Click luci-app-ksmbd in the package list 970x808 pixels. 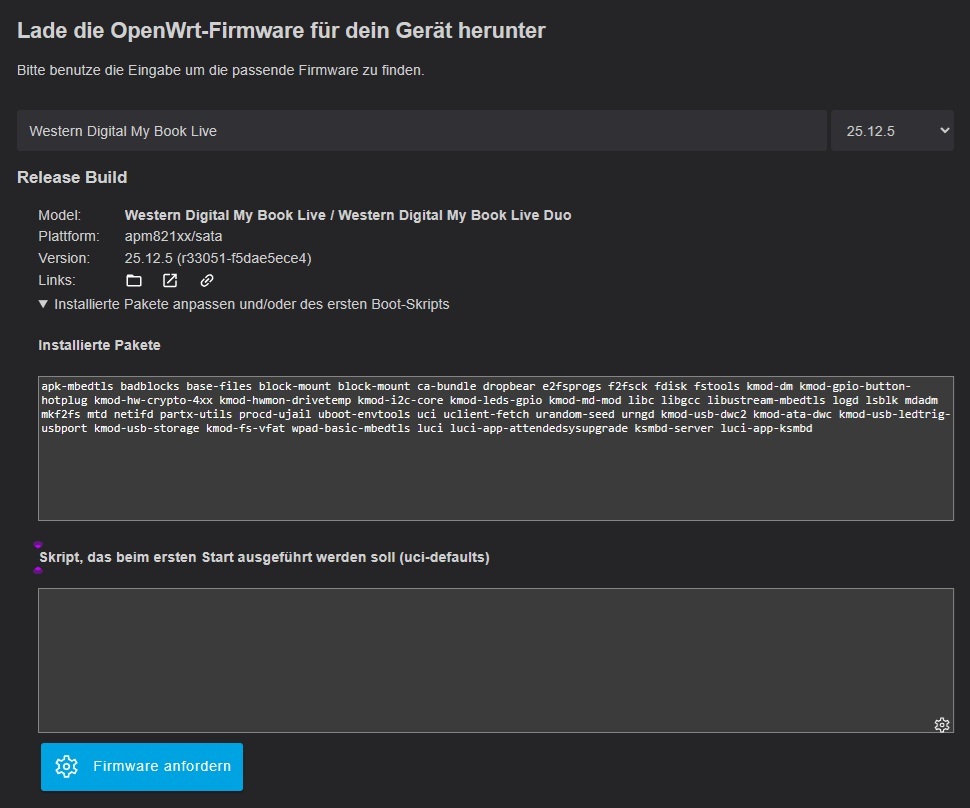coord(766,428)
